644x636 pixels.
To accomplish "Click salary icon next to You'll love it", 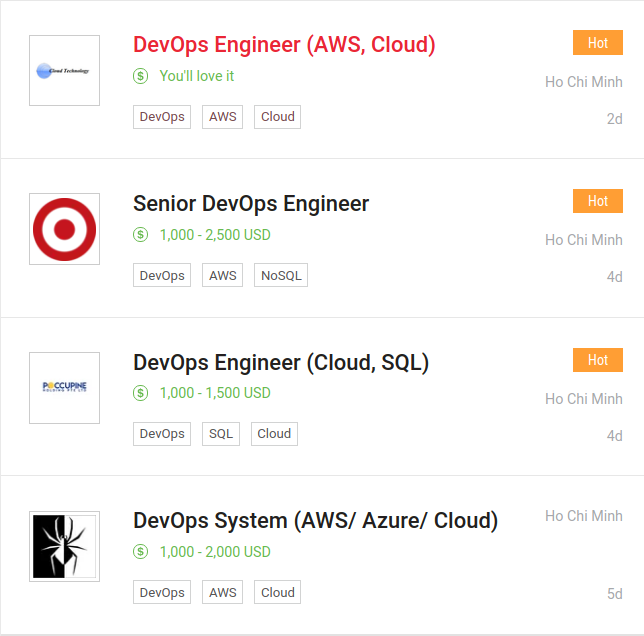I will pyautogui.click(x=140, y=76).
